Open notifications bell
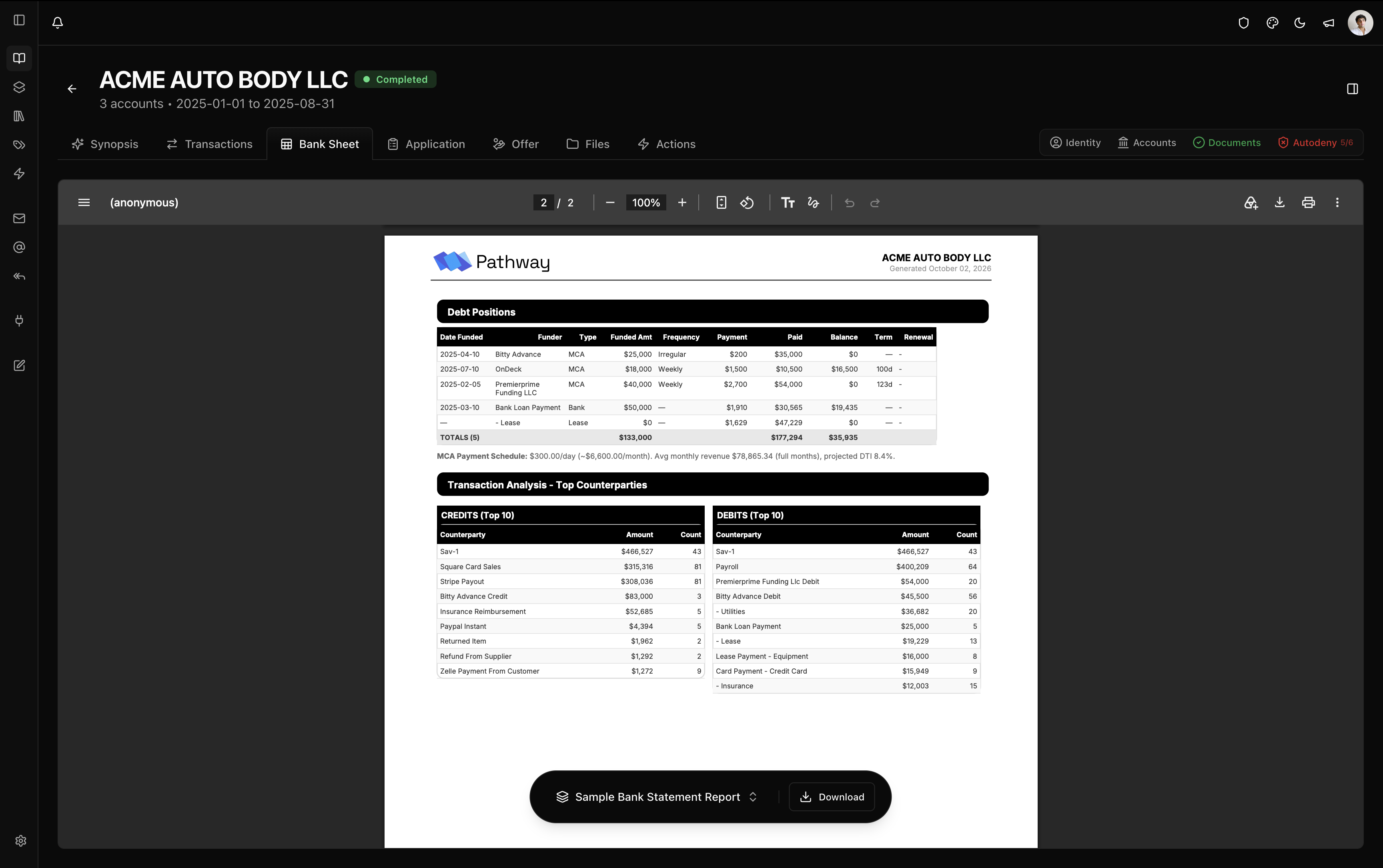 (58, 22)
